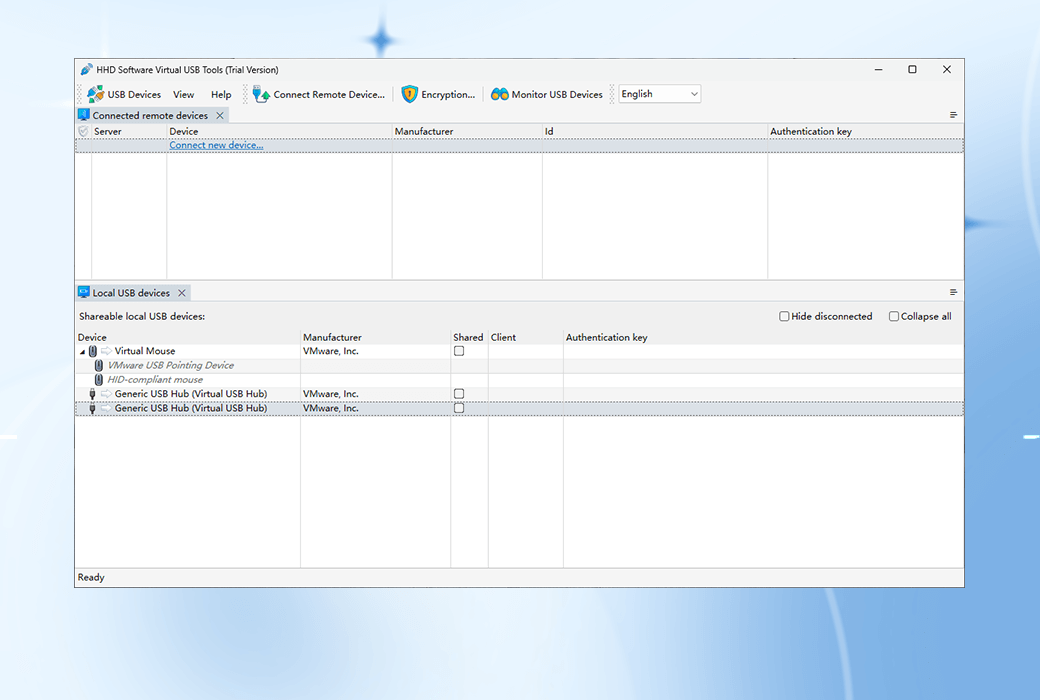Open the View menu

click(183, 94)
